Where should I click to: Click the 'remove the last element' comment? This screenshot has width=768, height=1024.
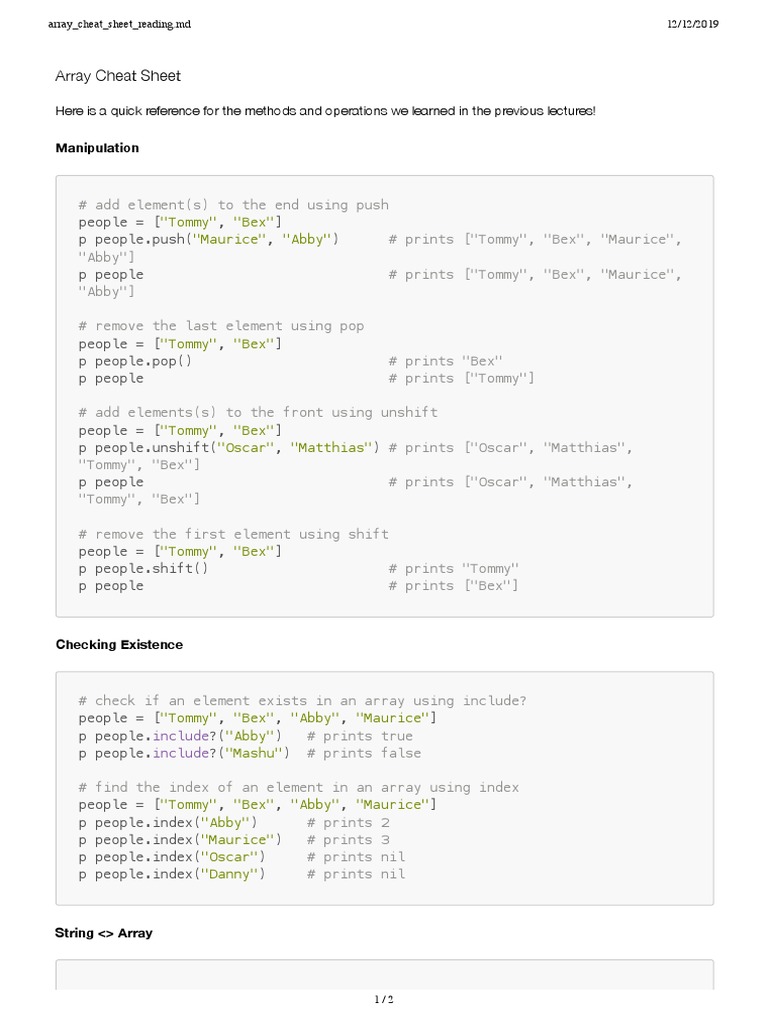point(221,326)
